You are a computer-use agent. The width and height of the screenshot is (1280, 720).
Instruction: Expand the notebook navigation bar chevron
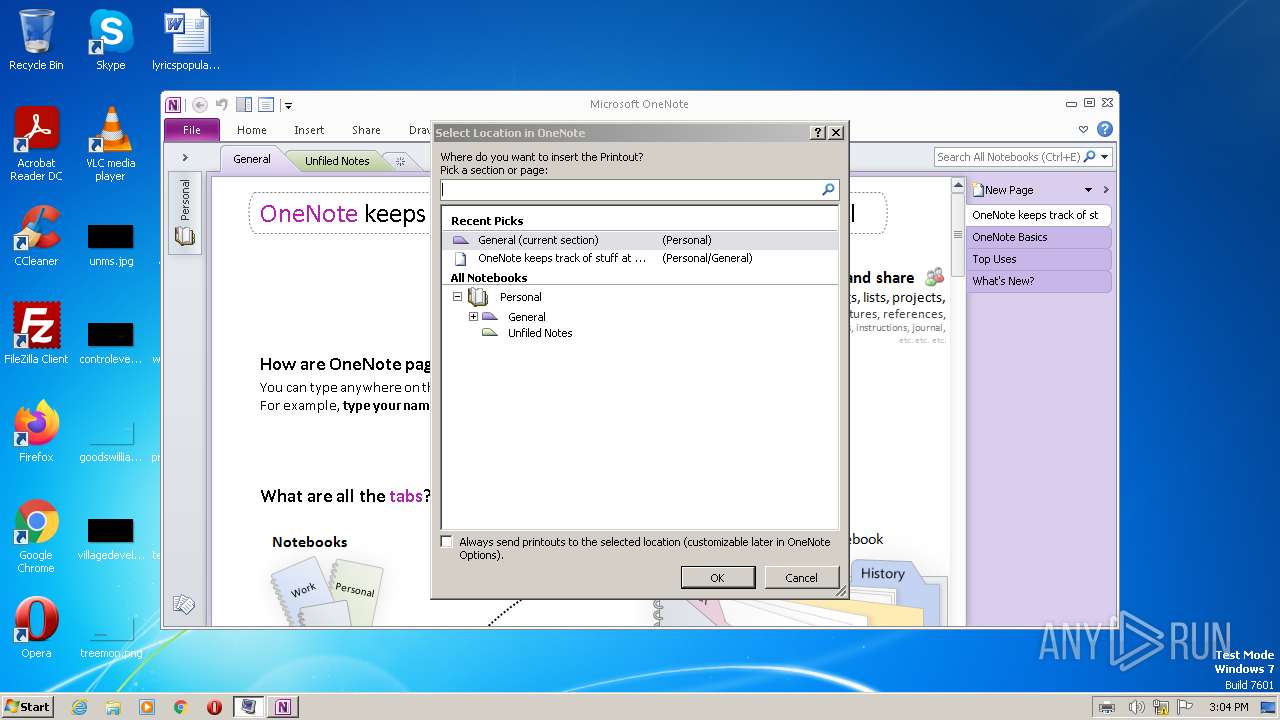click(185, 158)
